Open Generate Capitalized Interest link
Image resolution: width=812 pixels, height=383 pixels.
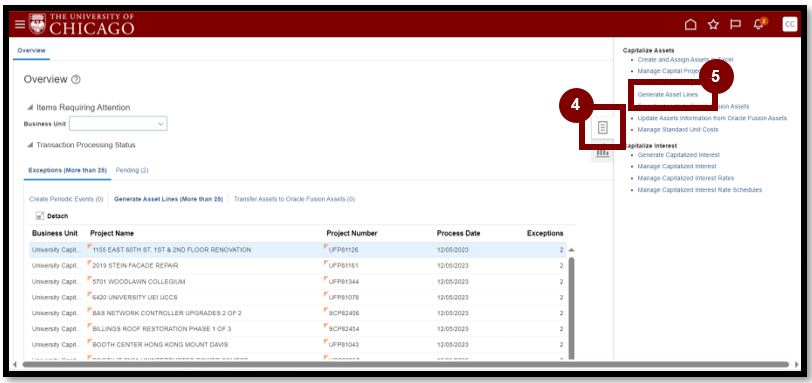[x=678, y=155]
